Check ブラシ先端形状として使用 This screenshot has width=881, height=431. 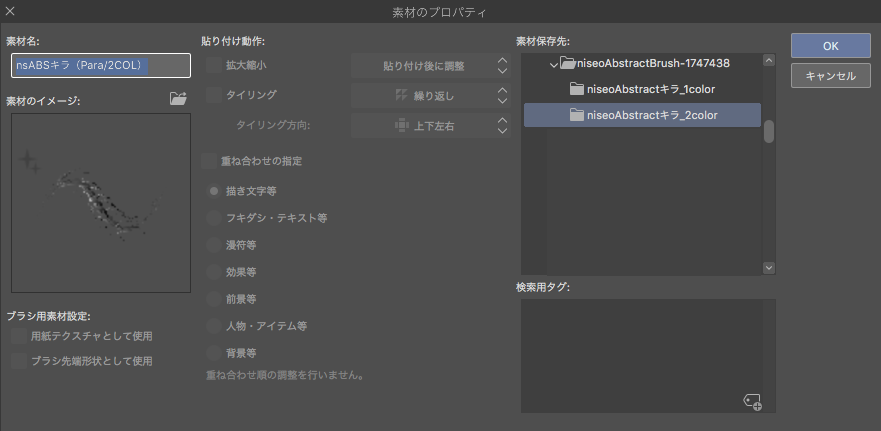[19, 361]
